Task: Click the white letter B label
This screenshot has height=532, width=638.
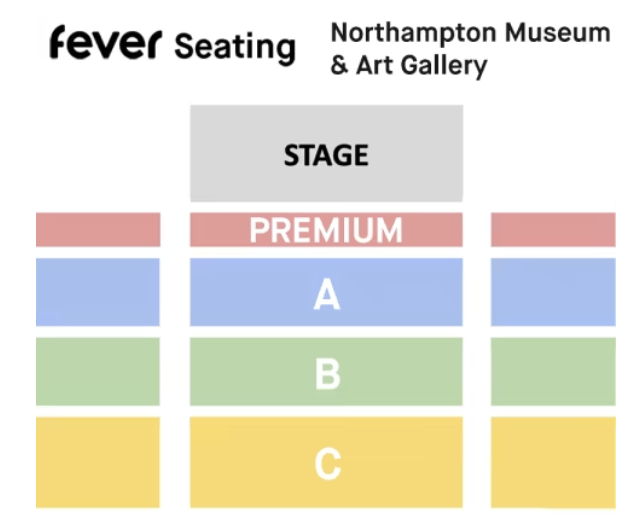Action: click(328, 375)
